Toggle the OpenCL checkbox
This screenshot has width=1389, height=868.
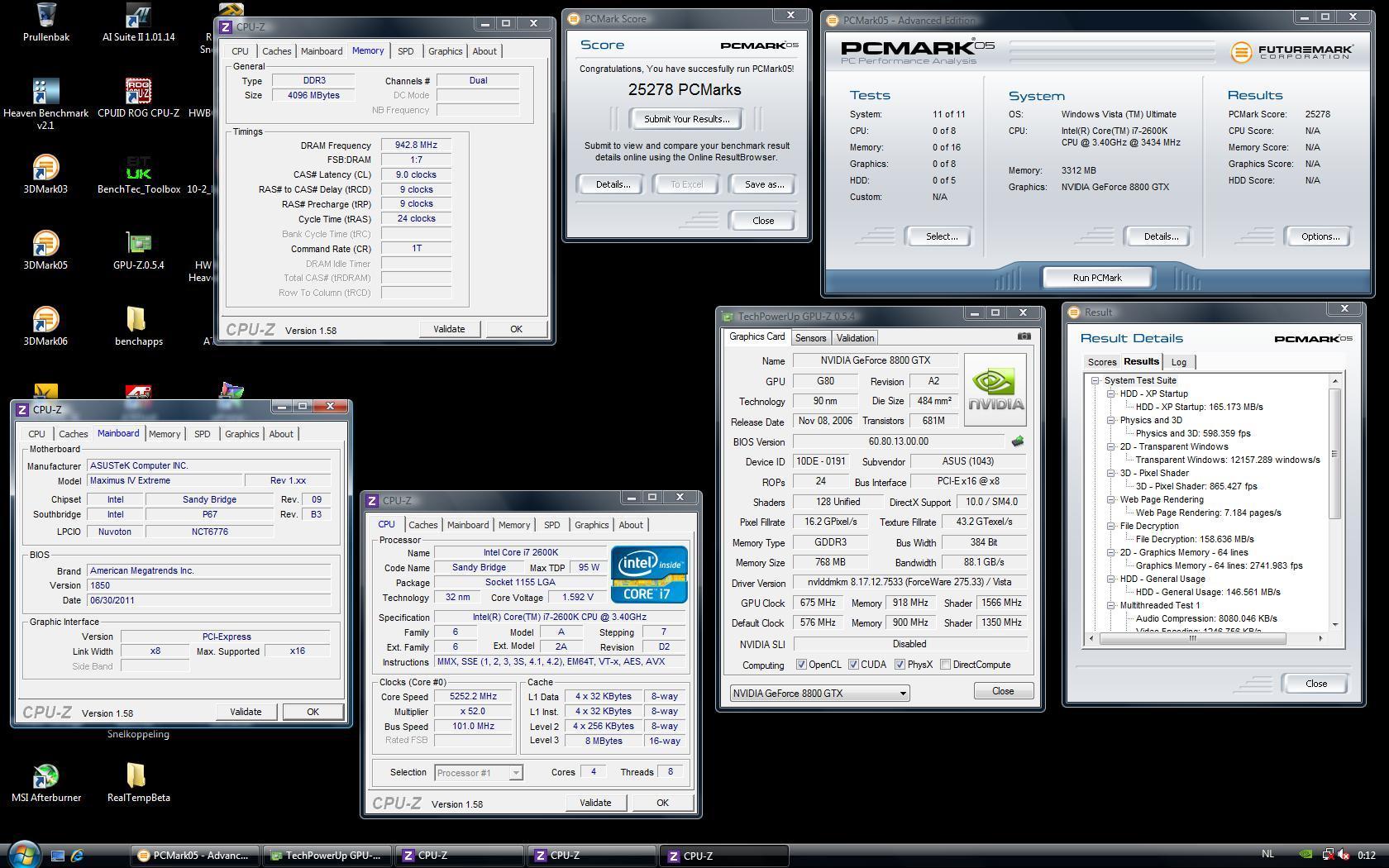pos(800,665)
